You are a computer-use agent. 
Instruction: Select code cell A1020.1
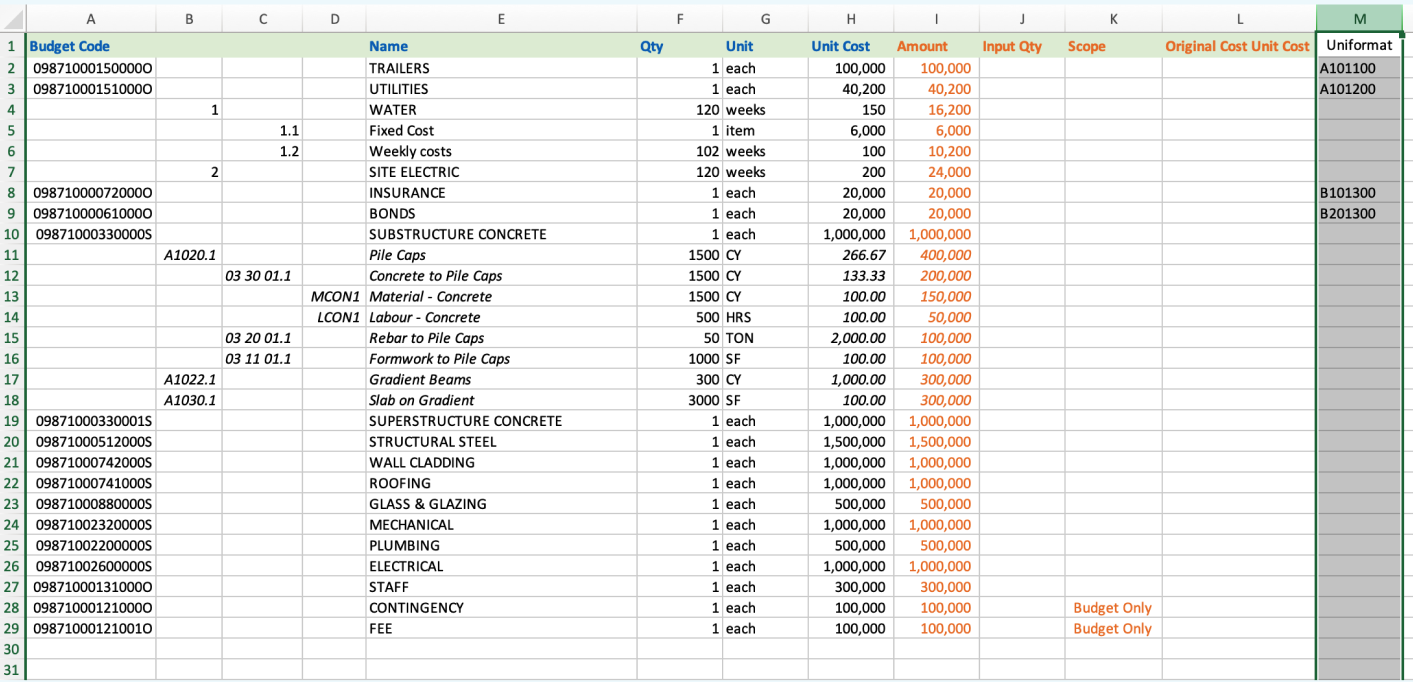pos(189,255)
